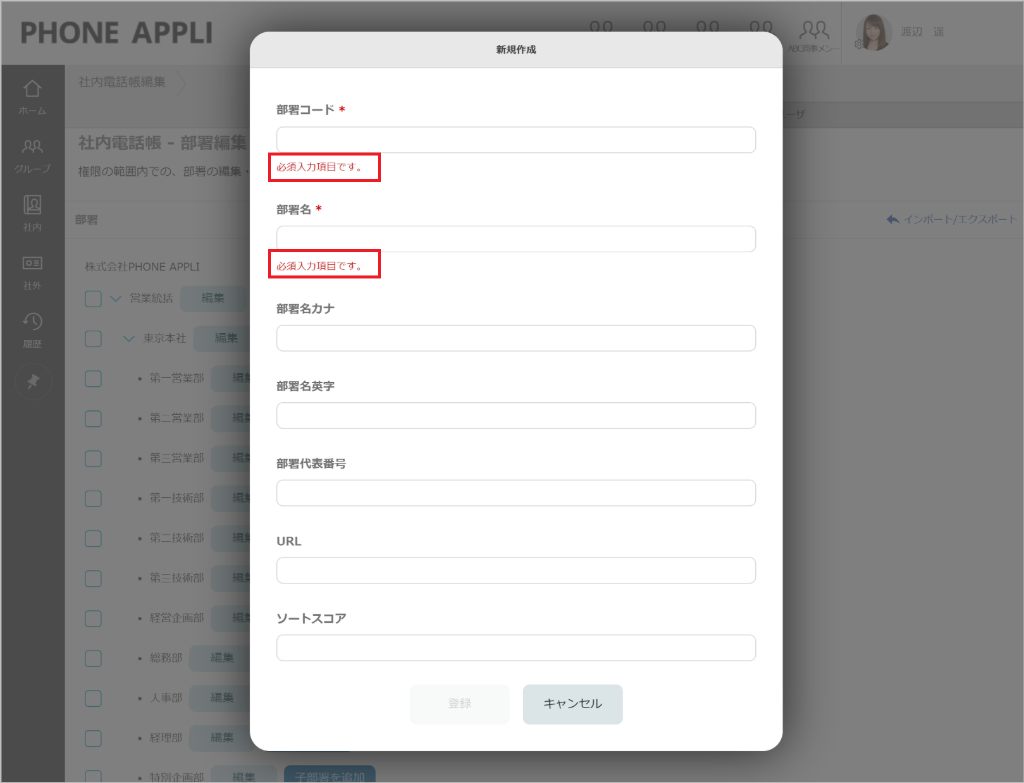This screenshot has width=1024, height=783.
Task: Open the history (履歴) icon
Action: pos(32,324)
